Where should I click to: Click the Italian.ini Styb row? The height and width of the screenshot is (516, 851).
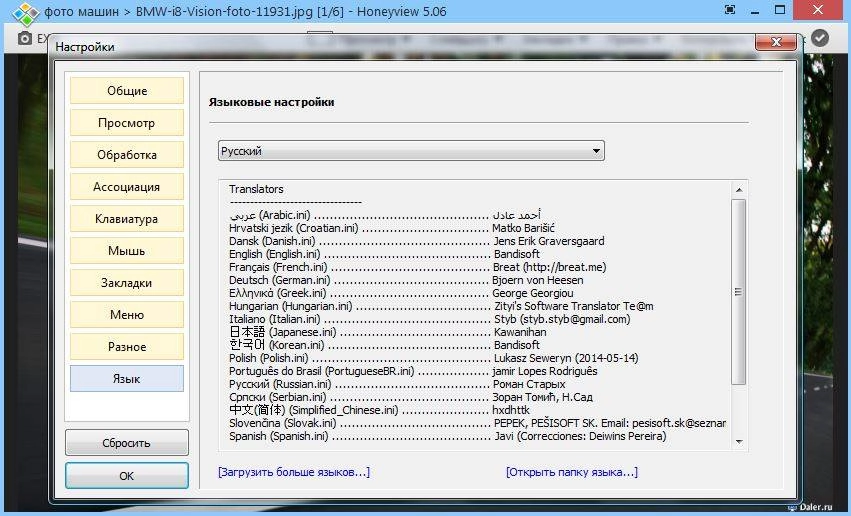click(x=429, y=319)
